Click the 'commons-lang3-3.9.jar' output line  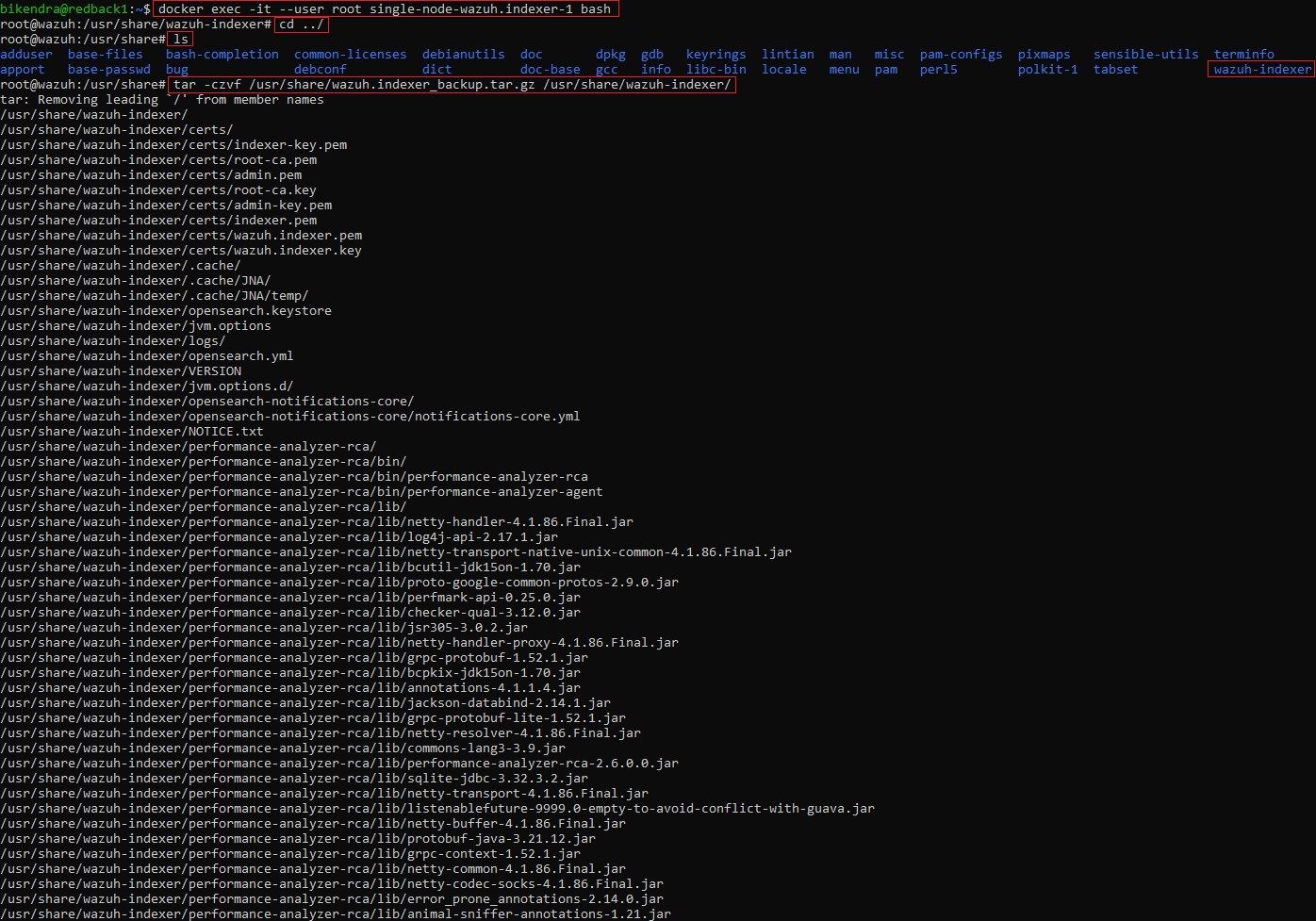coord(283,748)
